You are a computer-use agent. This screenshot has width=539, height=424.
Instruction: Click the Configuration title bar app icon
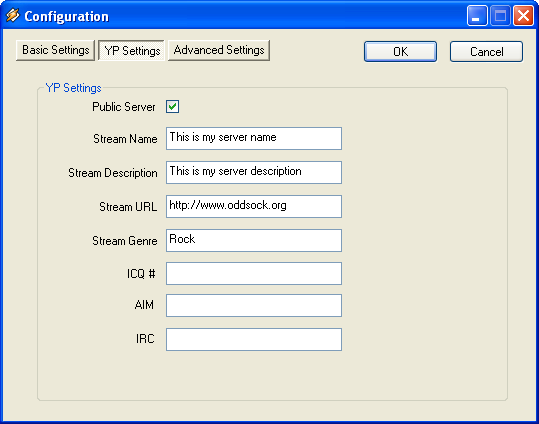[x=13, y=15]
